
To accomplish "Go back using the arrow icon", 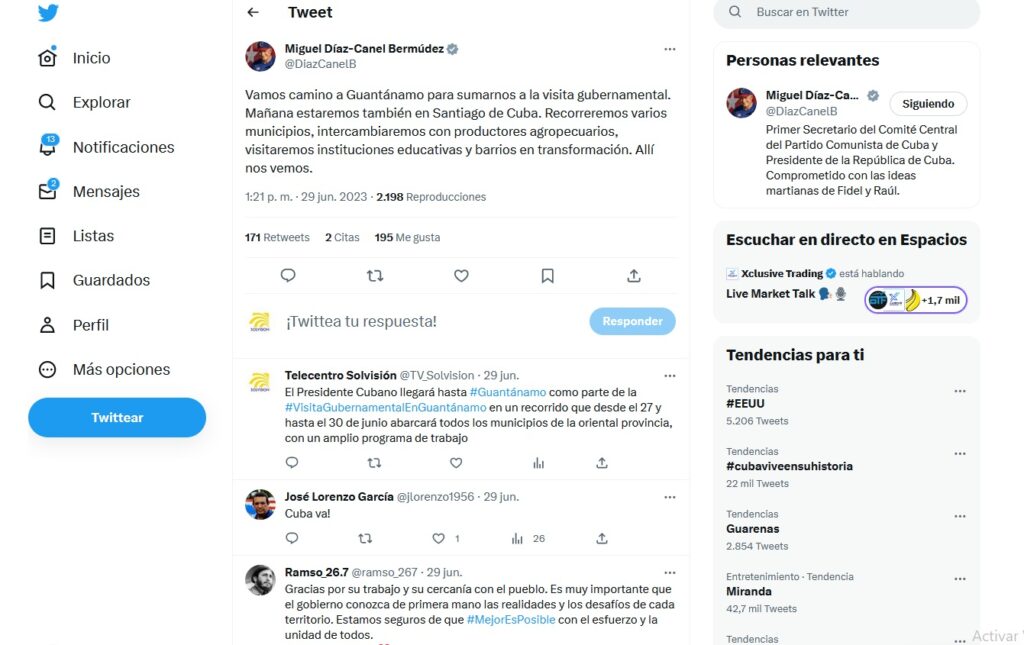I will (253, 12).
